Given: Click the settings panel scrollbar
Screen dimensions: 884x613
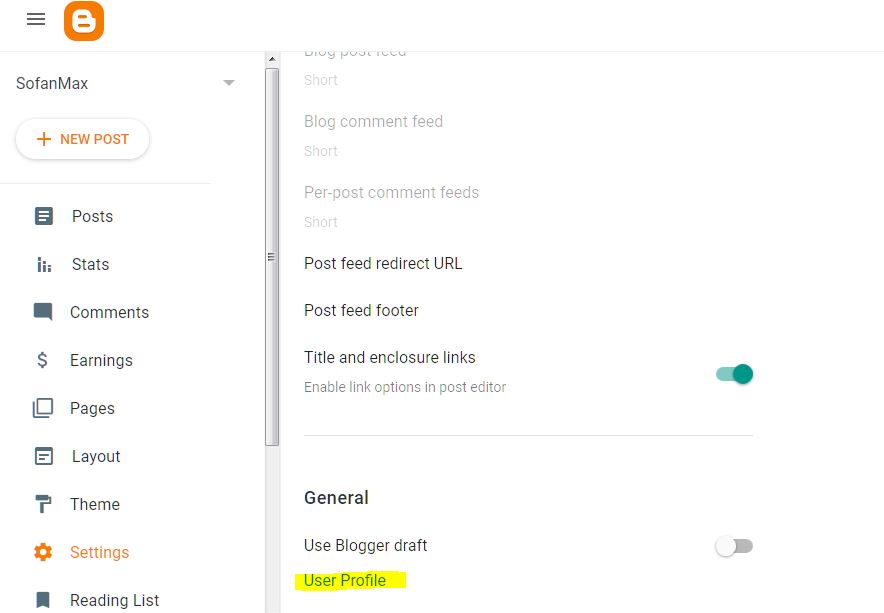Looking at the screenshot, I should tap(271, 257).
